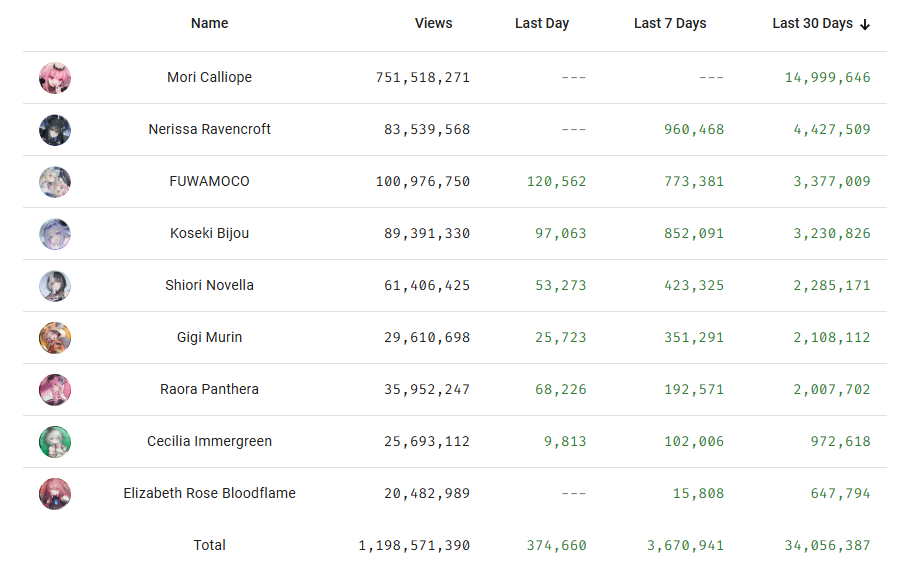Image resolution: width=915 pixels, height=571 pixels.
Task: Click FUWAMOCO's avatar image
Action: 55,181
